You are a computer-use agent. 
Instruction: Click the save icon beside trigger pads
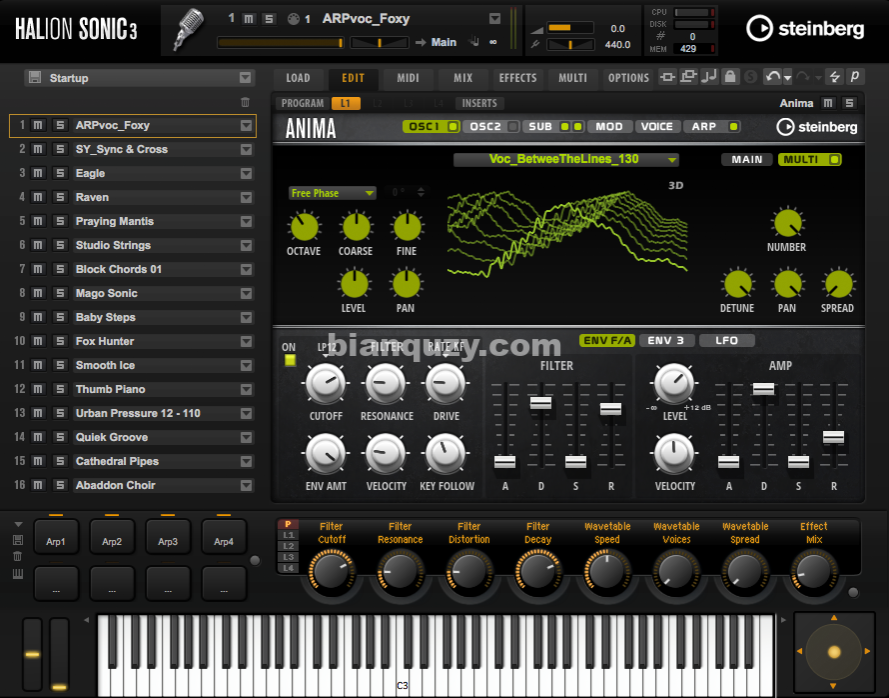click(18, 540)
